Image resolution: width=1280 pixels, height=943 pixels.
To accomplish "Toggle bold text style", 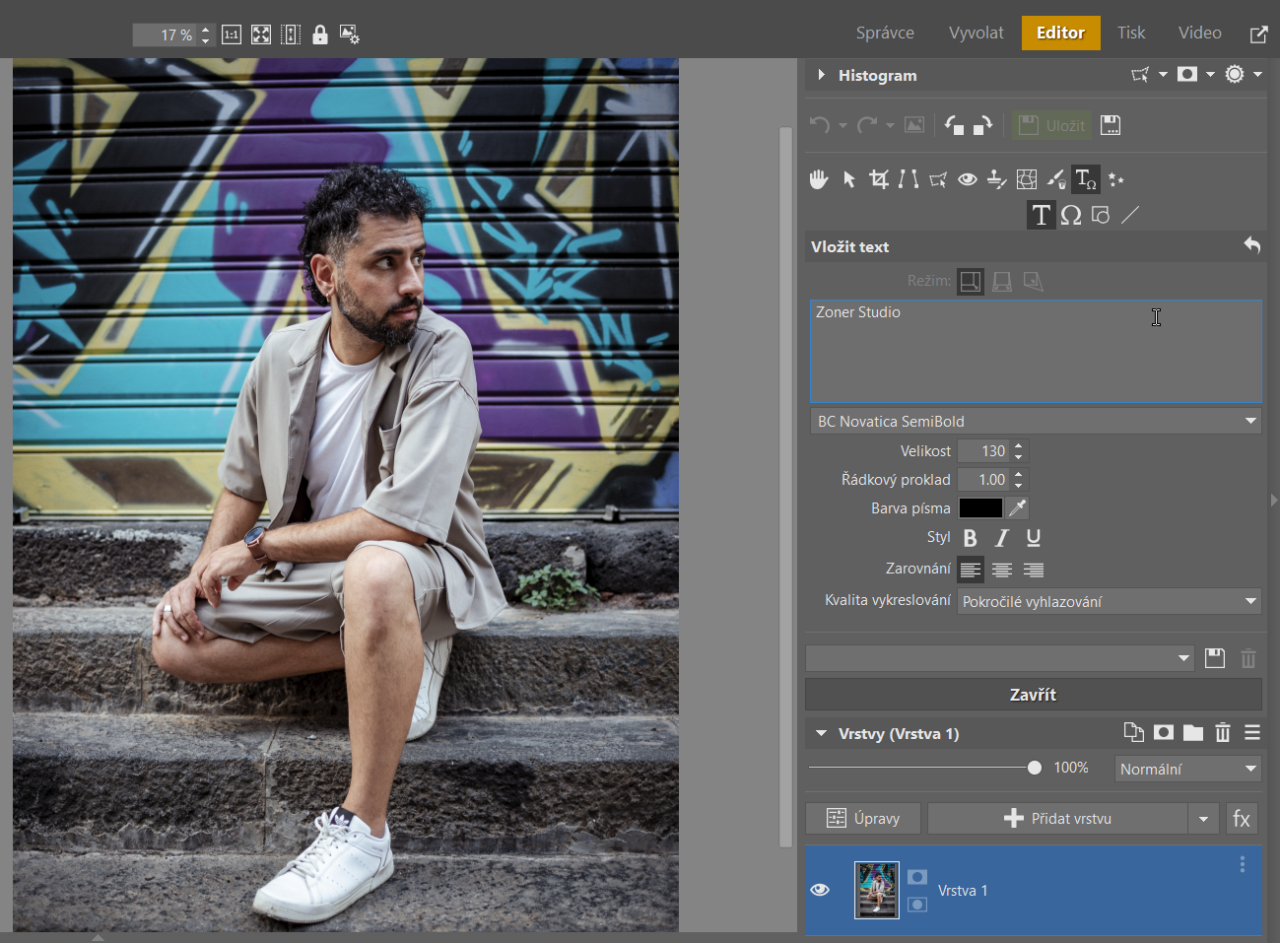I will pos(969,538).
